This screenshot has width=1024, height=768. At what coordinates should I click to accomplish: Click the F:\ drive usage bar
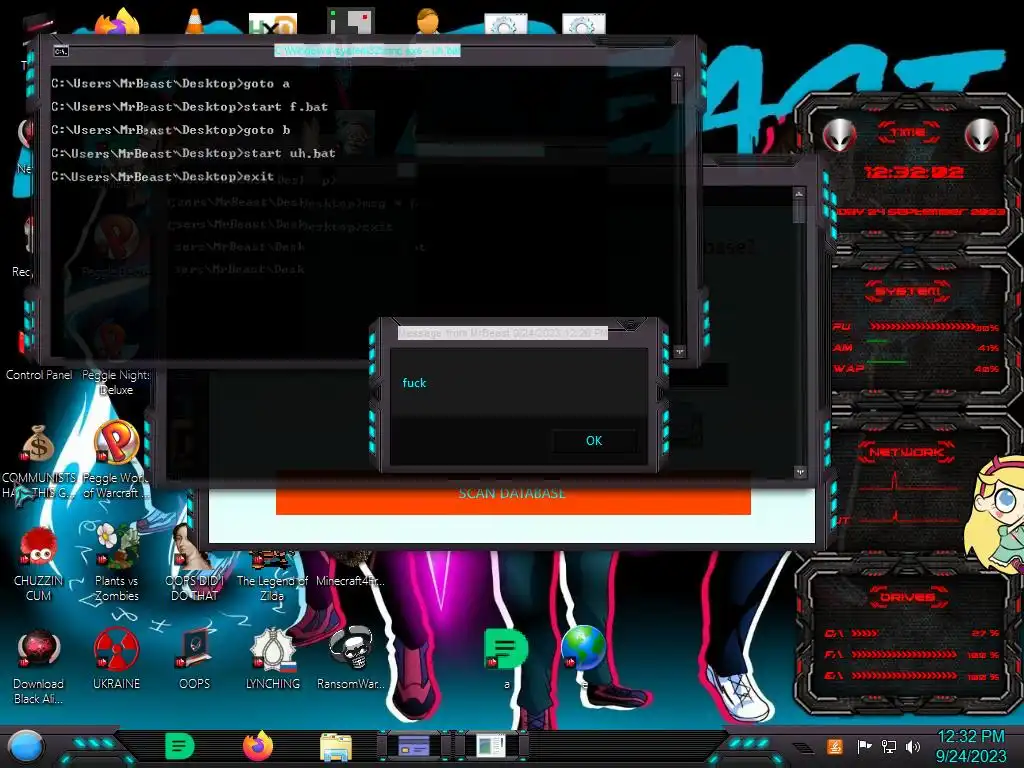pos(904,654)
